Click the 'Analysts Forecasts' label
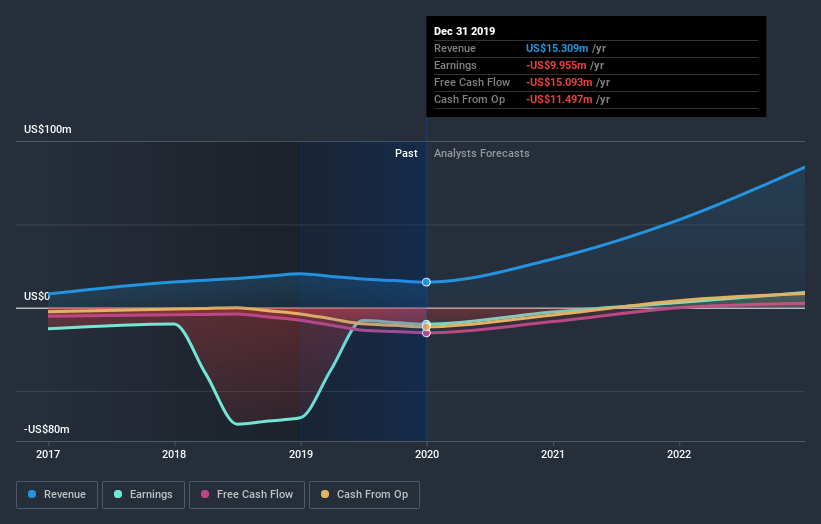The image size is (821, 524). click(481, 153)
